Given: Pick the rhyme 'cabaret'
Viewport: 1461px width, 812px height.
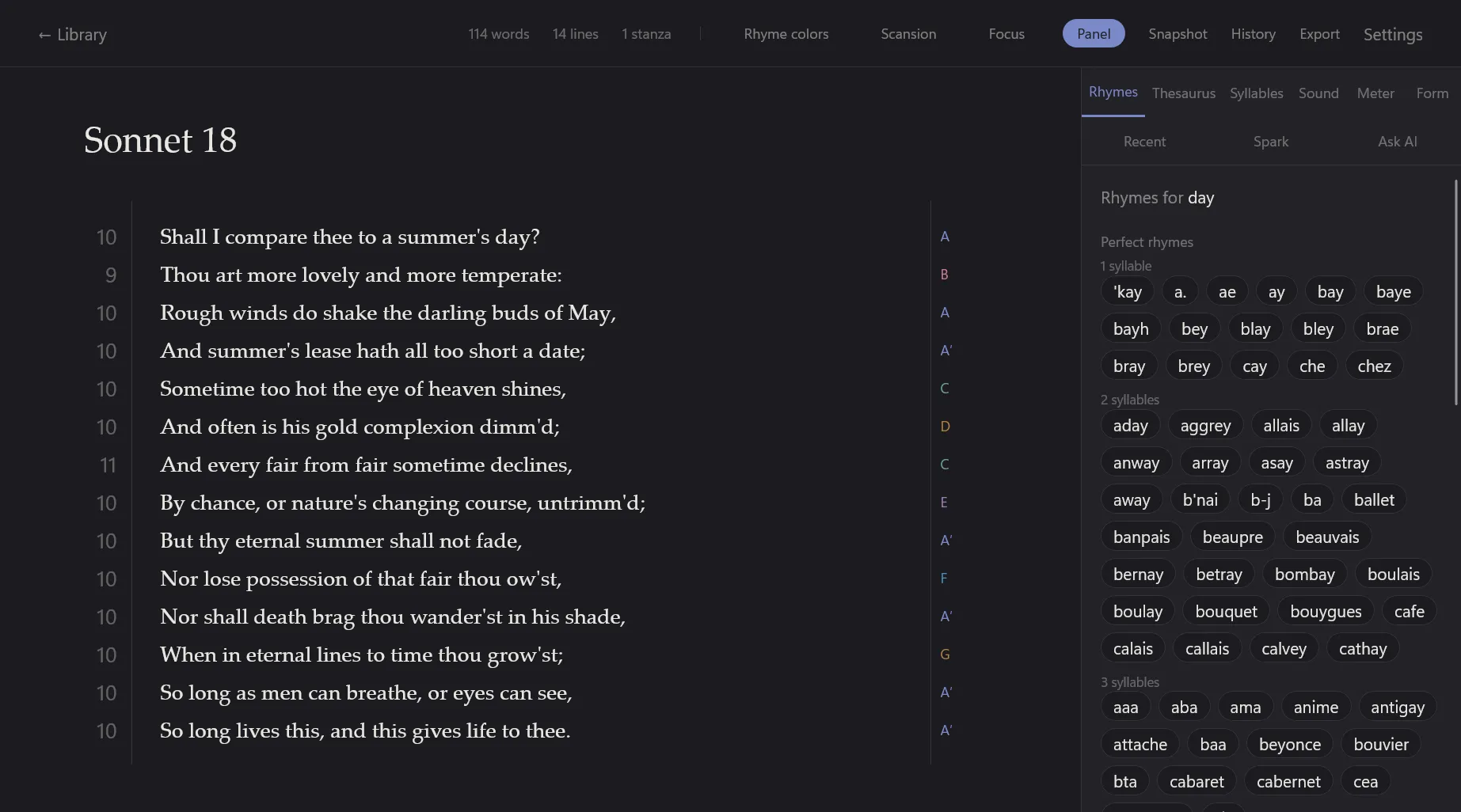Looking at the screenshot, I should 1197,782.
